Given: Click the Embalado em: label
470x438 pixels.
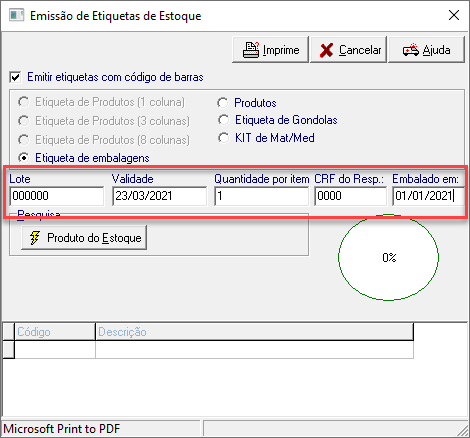Looking at the screenshot, I should click(425, 179).
